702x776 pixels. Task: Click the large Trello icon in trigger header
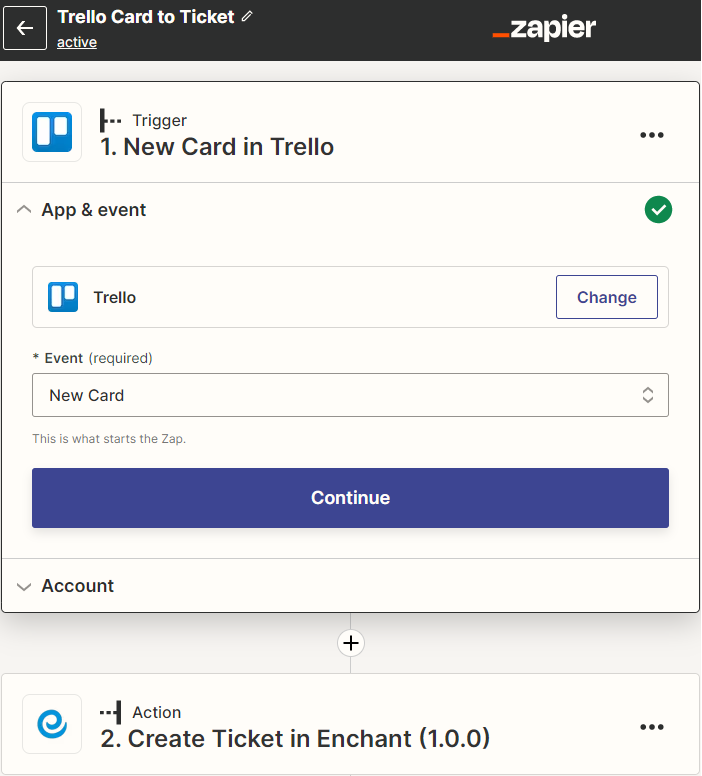pos(52,132)
